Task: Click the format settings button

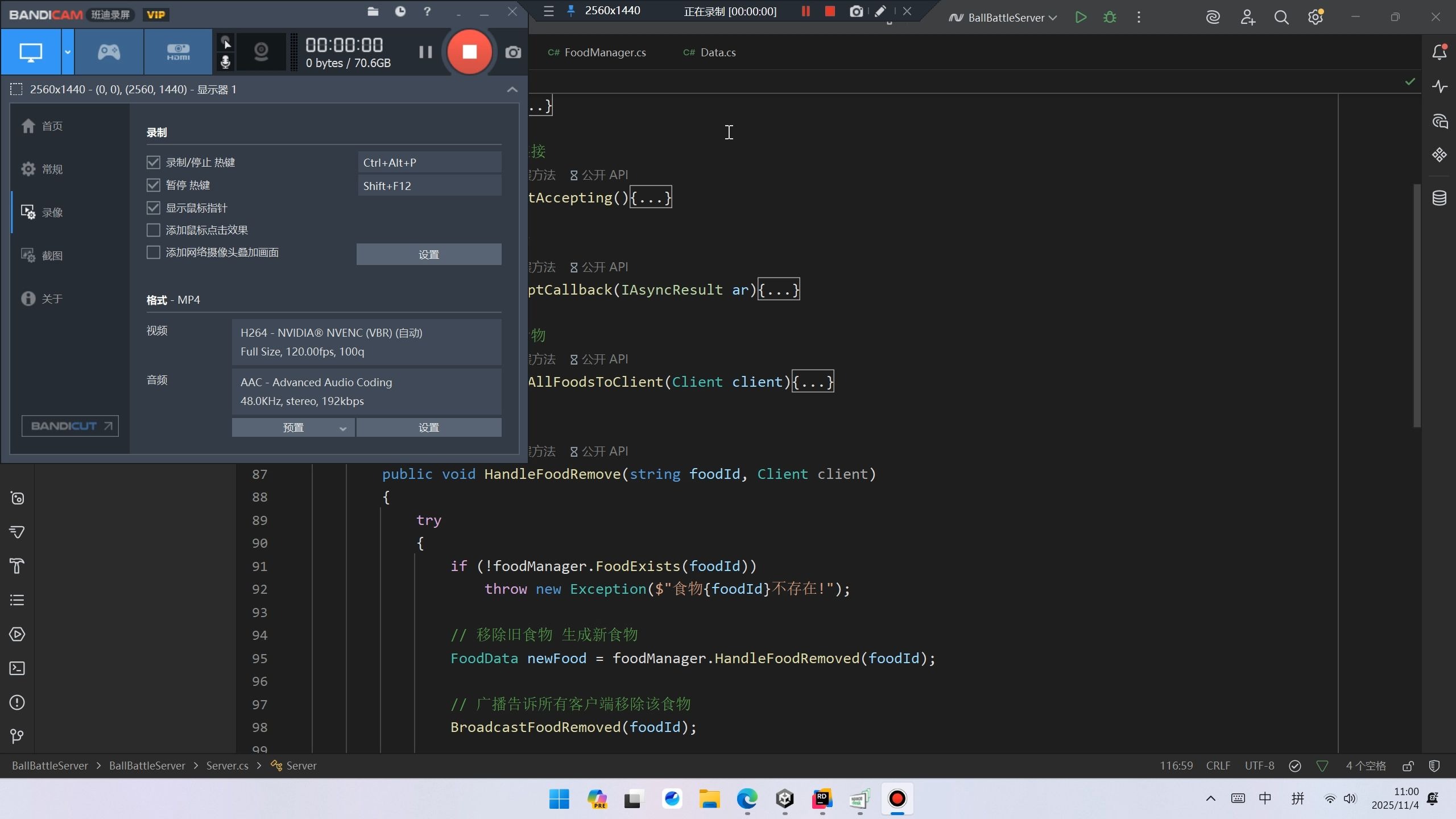Action: point(428,428)
